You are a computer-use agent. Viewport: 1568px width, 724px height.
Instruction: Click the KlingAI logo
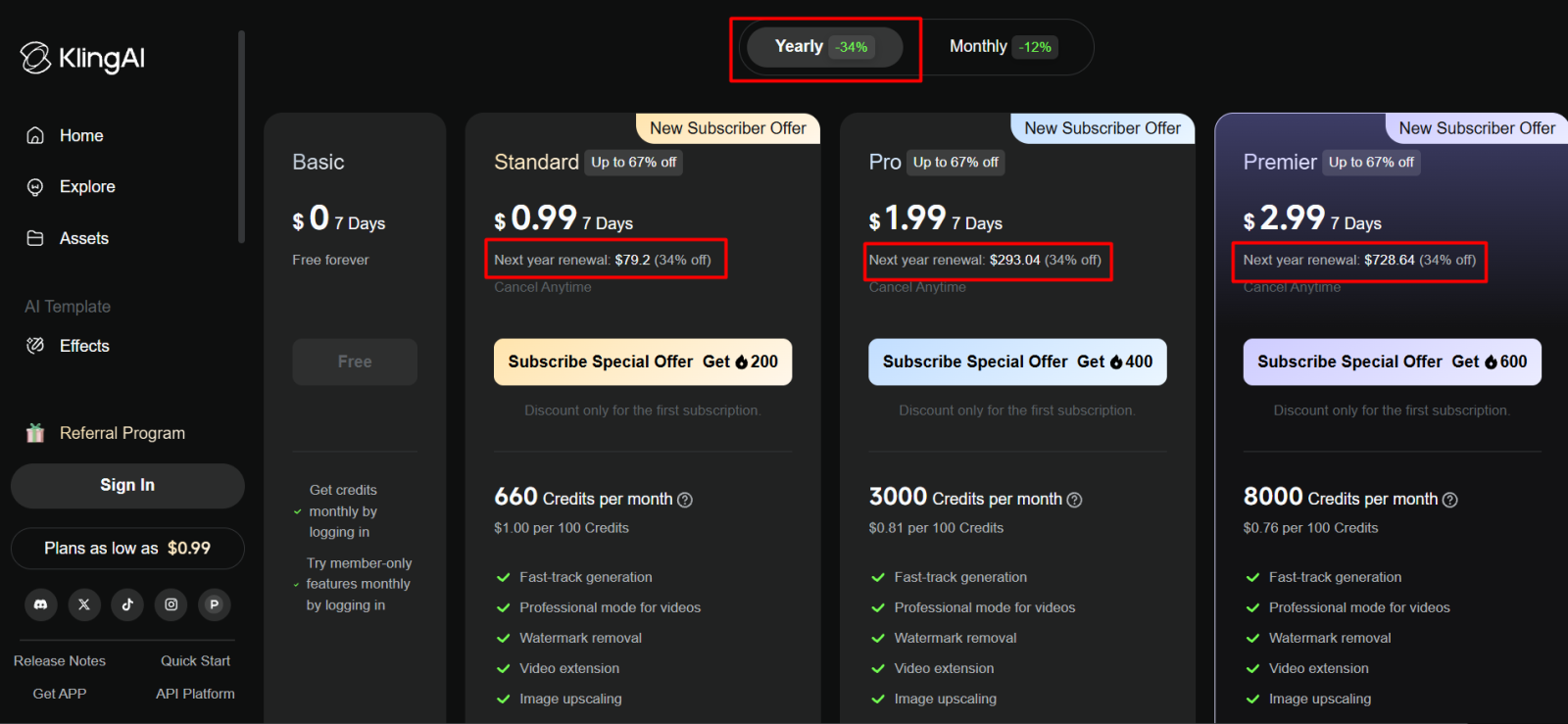click(82, 58)
